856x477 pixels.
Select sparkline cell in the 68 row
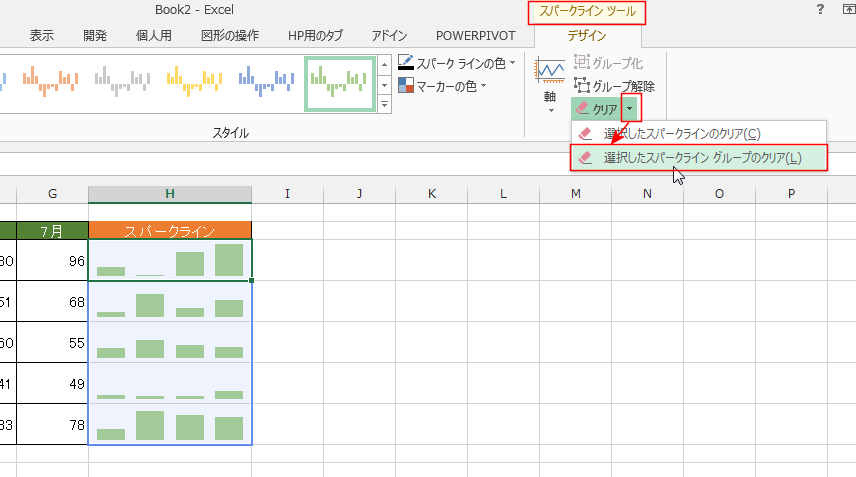170,301
